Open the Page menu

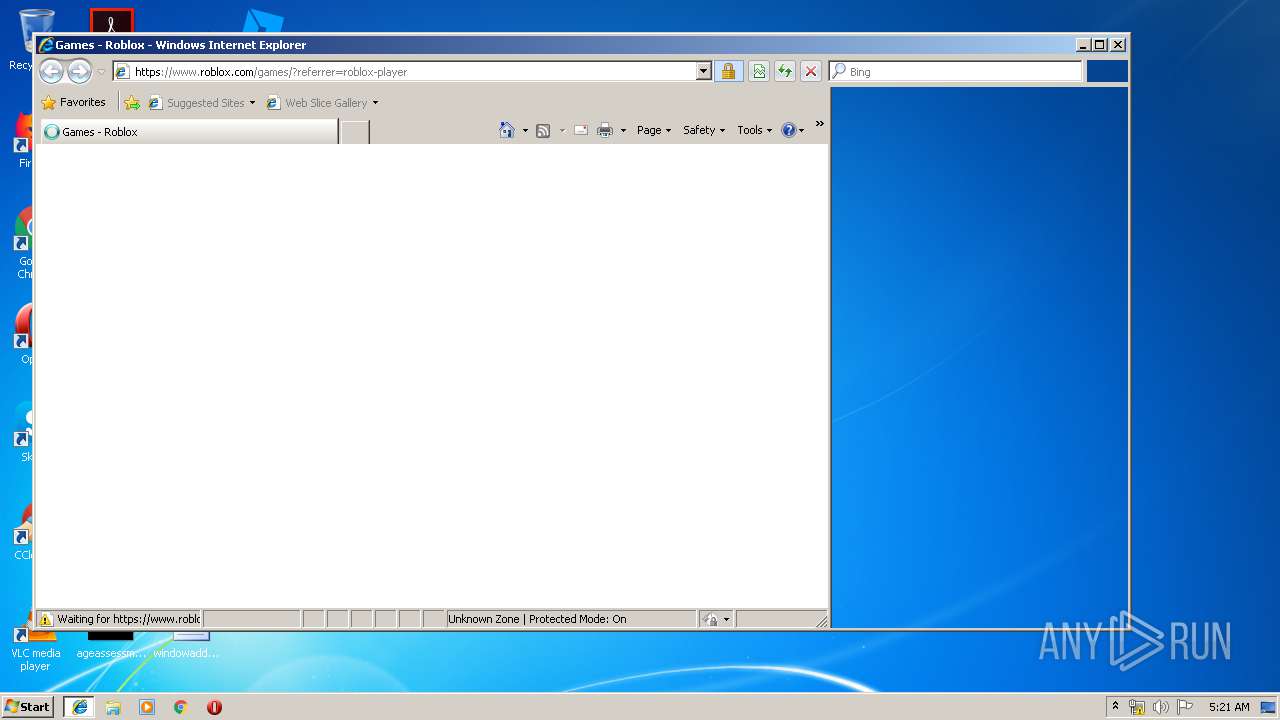tap(654, 130)
